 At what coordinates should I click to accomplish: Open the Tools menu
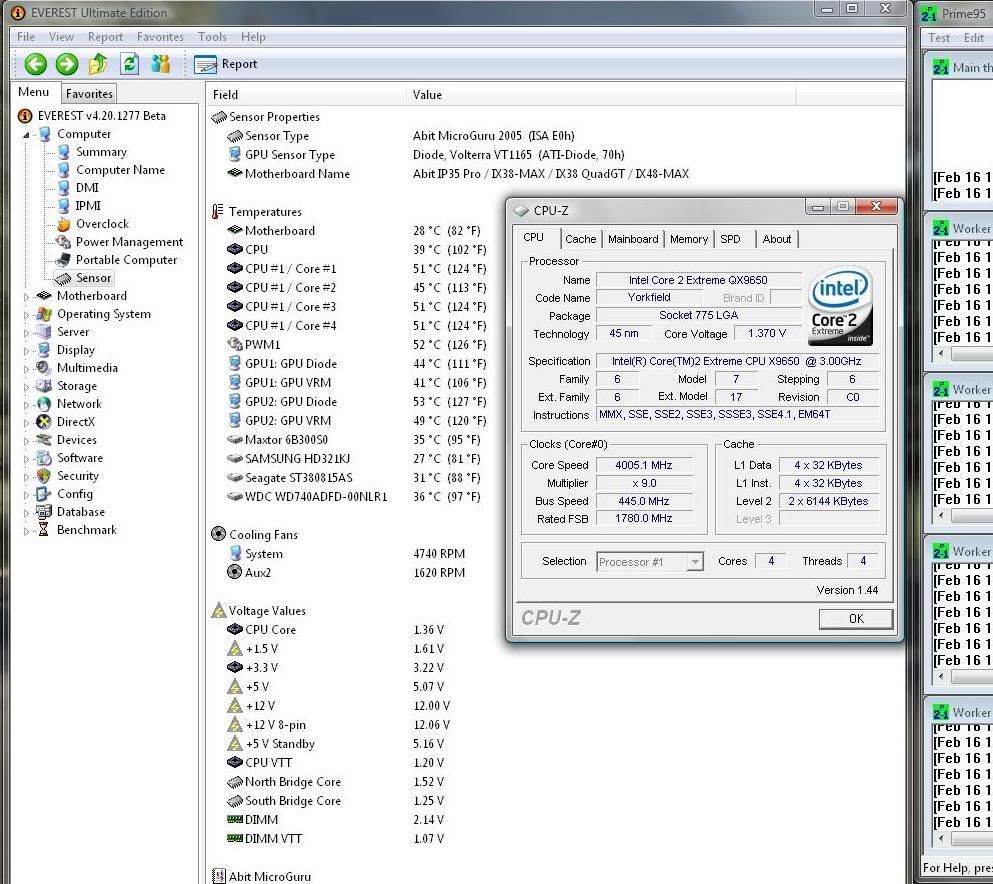point(212,37)
